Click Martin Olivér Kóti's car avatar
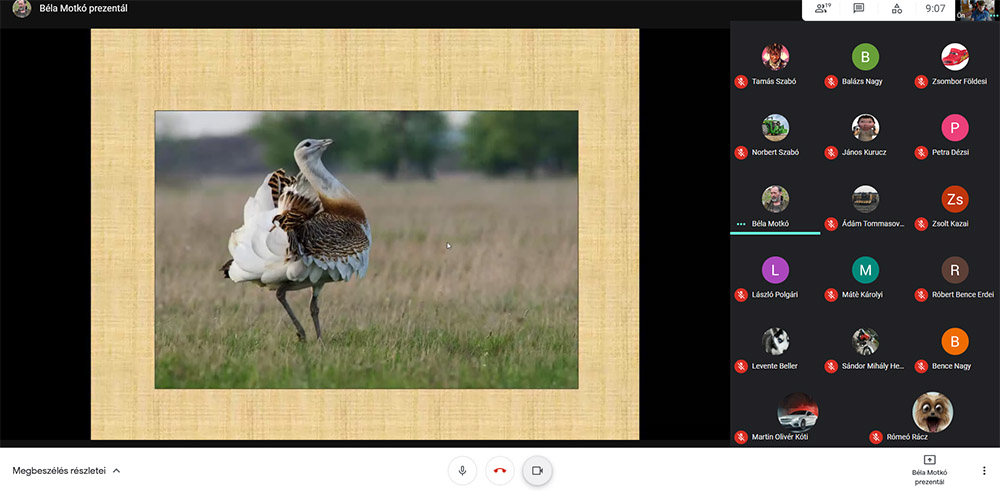The height and width of the screenshot is (491, 1000). (798, 413)
